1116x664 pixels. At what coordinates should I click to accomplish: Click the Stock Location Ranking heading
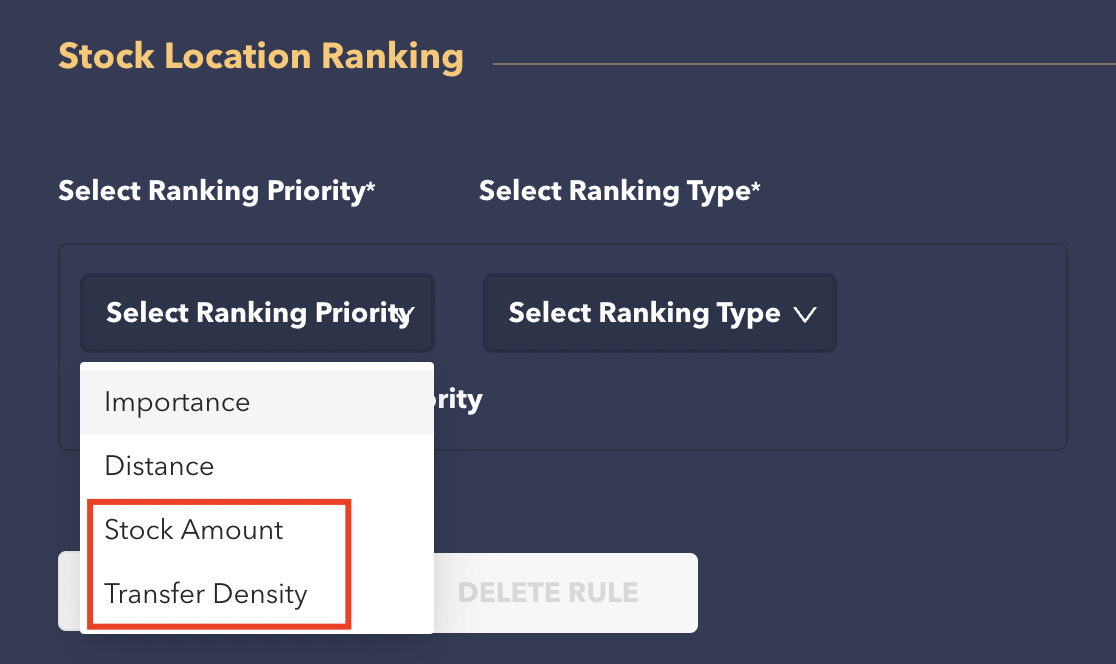(260, 56)
